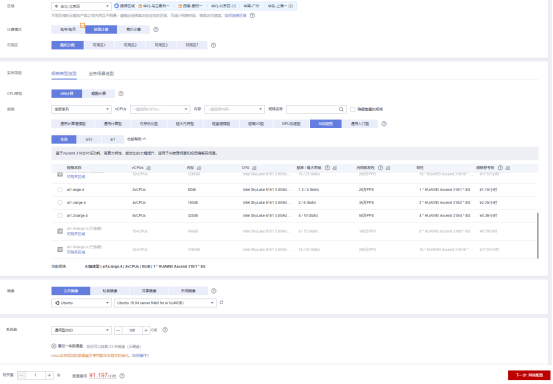Image resolution: width=553 pixels, height=384 pixels.
Task: Open help icon after the spec category tabs
Action: tap(384, 124)
